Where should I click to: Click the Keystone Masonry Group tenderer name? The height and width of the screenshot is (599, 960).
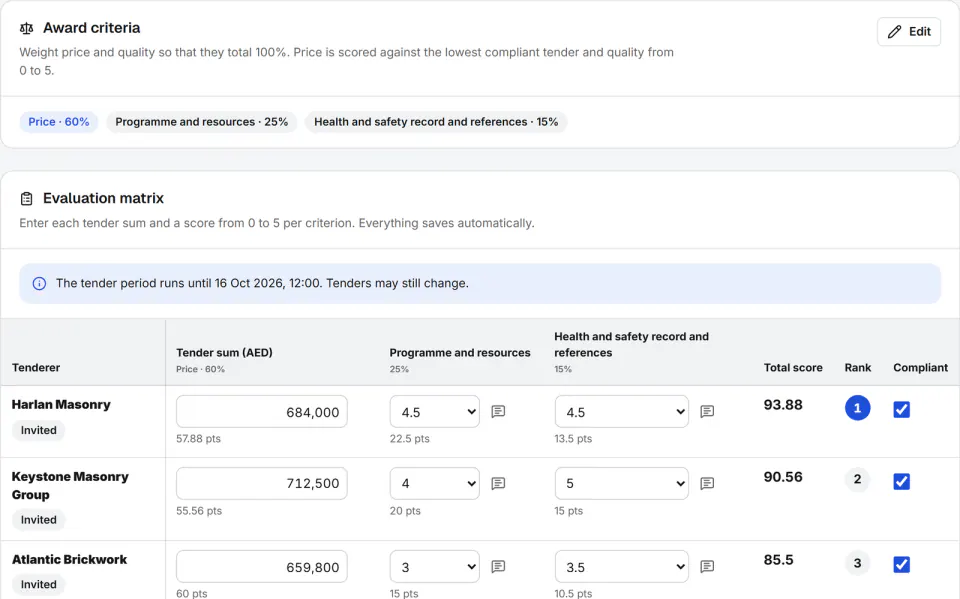[x=70, y=486]
